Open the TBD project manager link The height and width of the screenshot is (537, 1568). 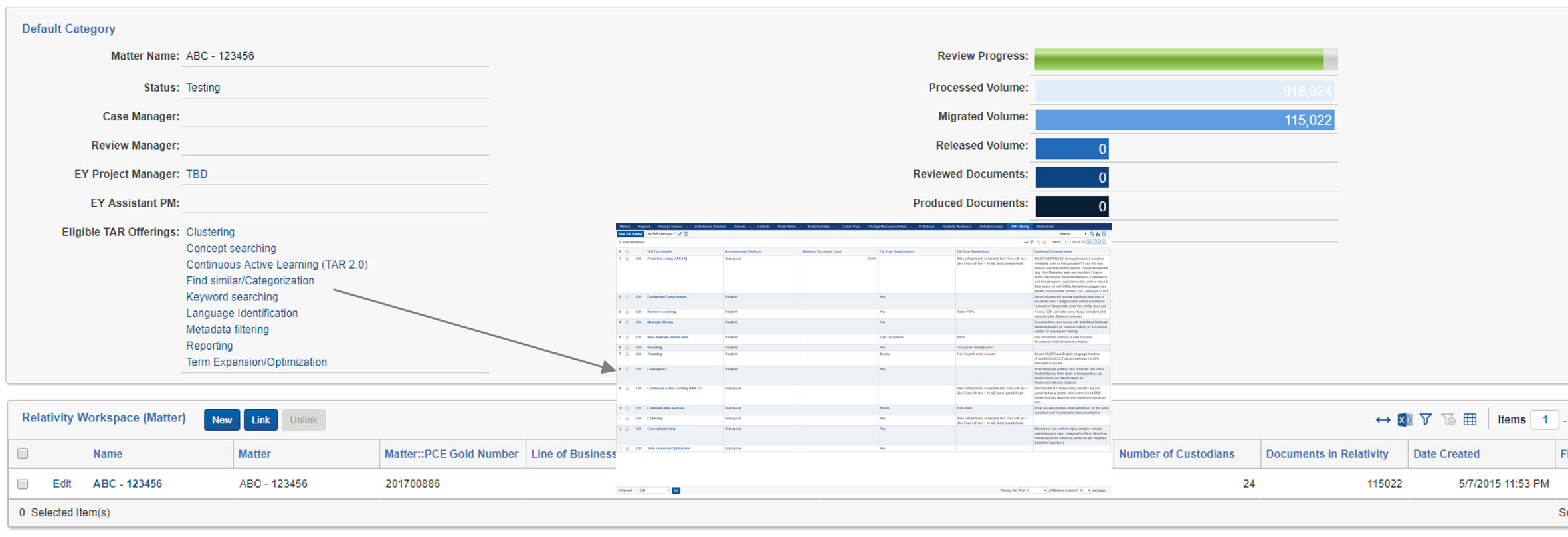[x=197, y=174]
